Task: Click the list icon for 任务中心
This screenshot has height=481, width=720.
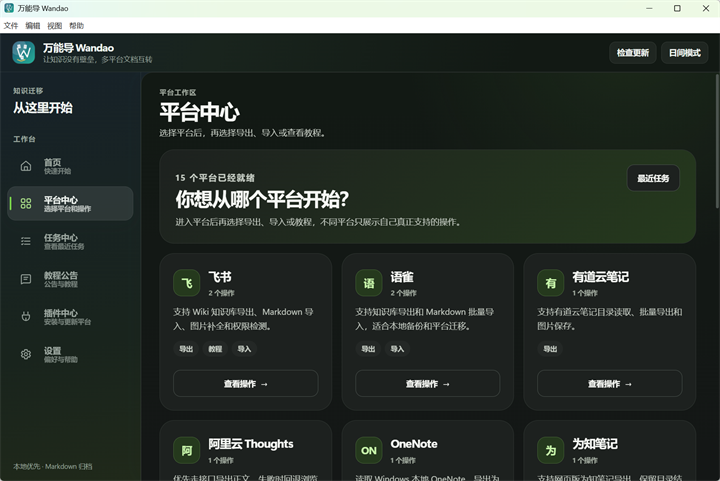Action: click(26, 241)
